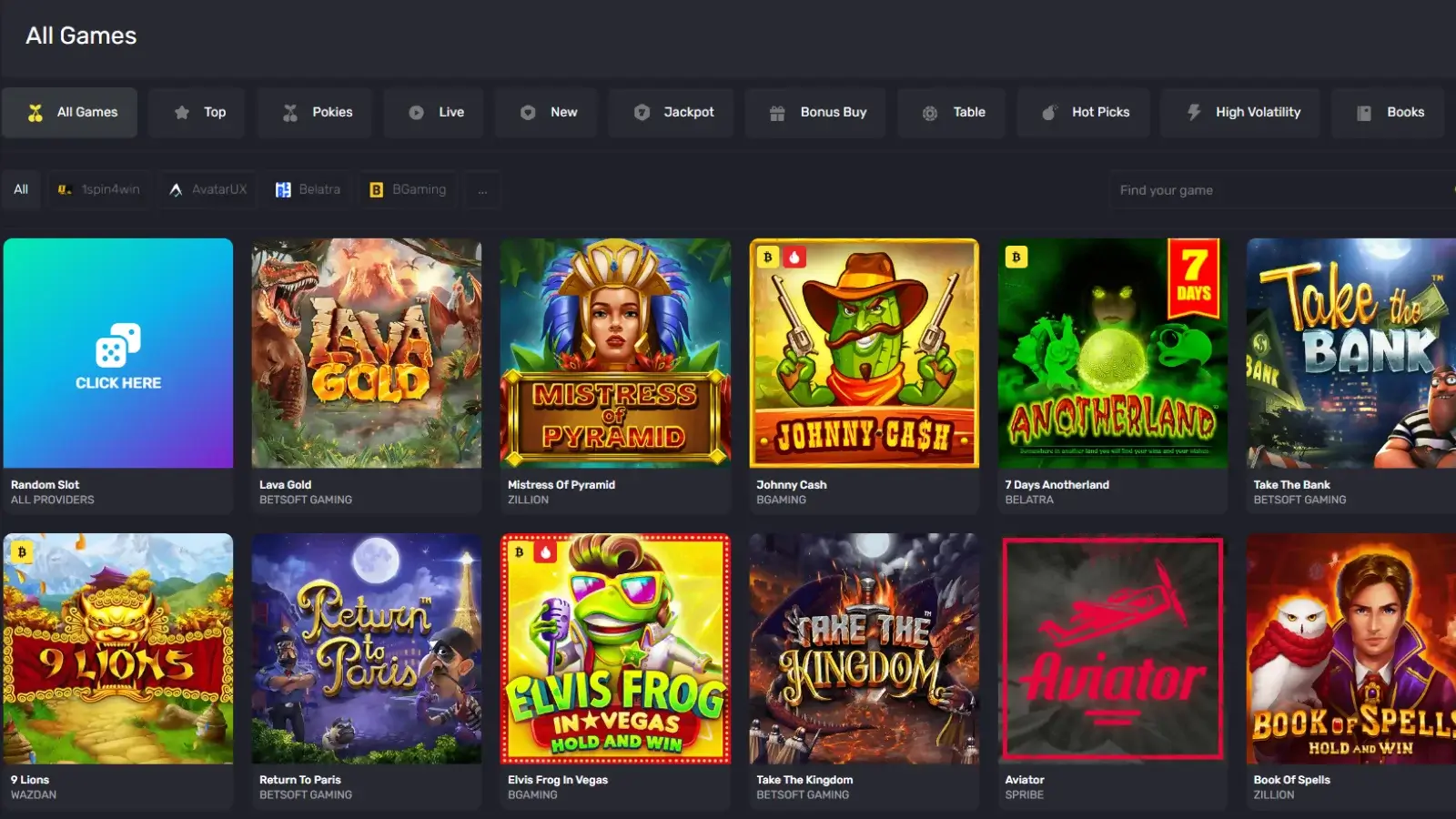Filter by 1spin4win provider
The image size is (1456, 819).
tap(99, 189)
